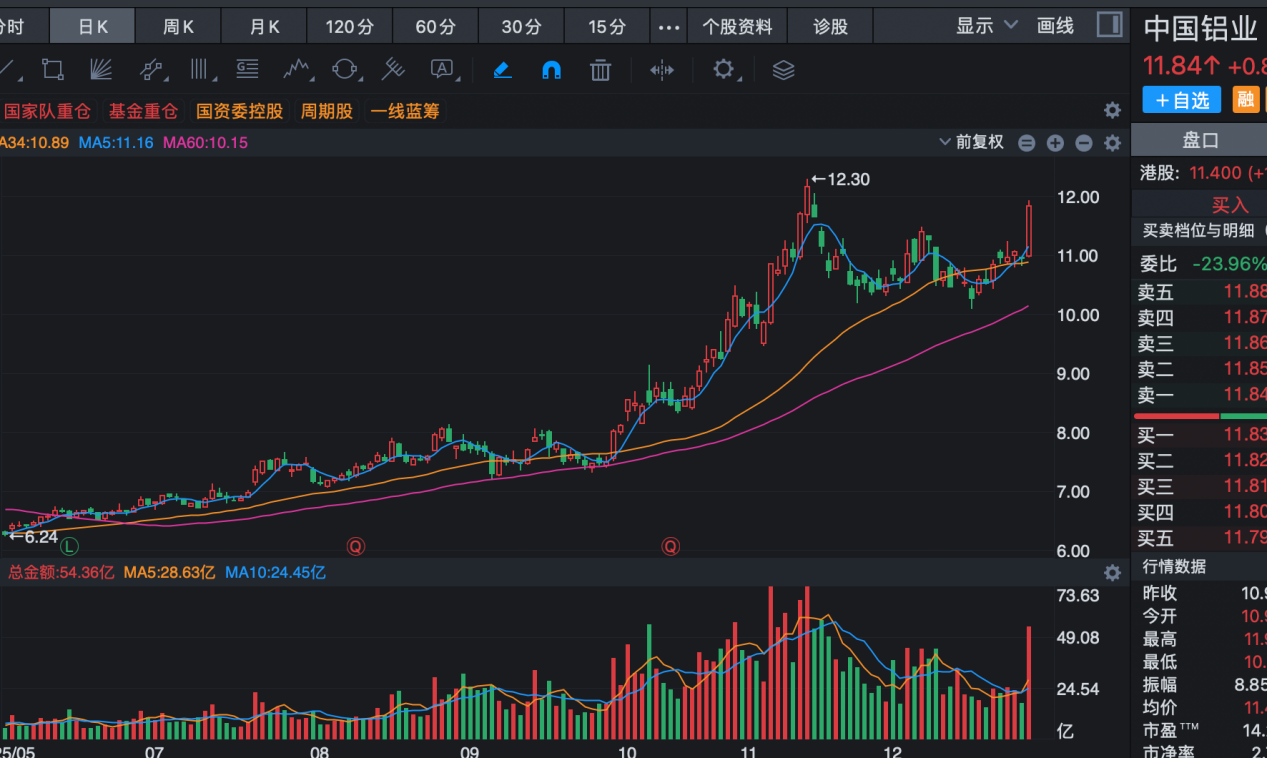This screenshot has width=1267, height=758.
Task: Expand the 显示 display dropdown
Action: [x=986, y=26]
